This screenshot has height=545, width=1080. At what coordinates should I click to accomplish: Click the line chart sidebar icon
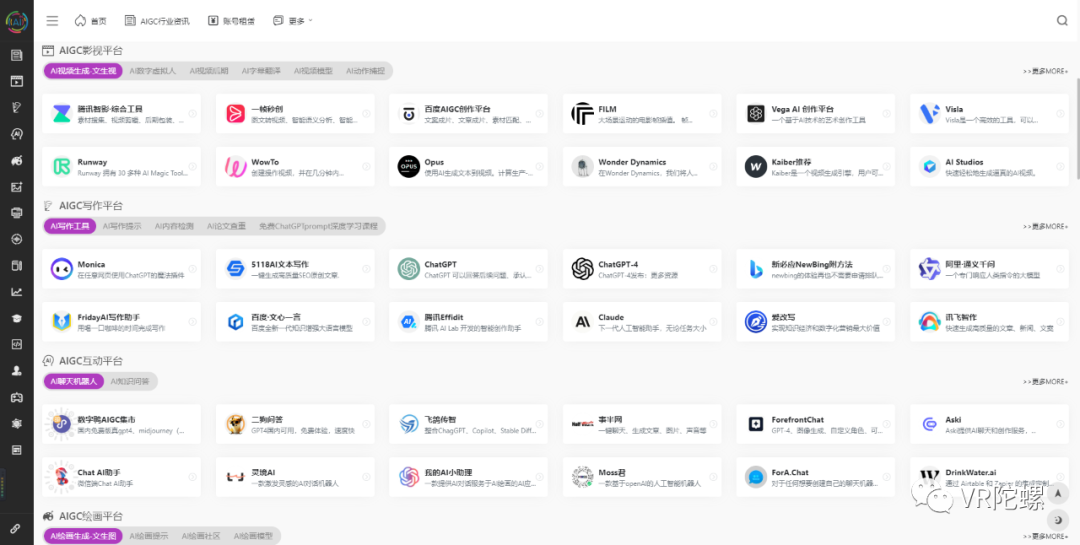[x=16, y=292]
